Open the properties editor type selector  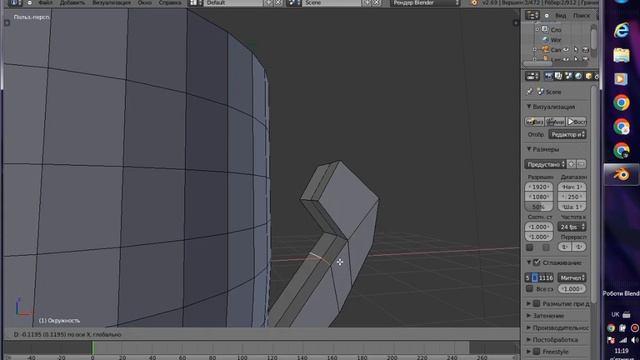coord(532,76)
